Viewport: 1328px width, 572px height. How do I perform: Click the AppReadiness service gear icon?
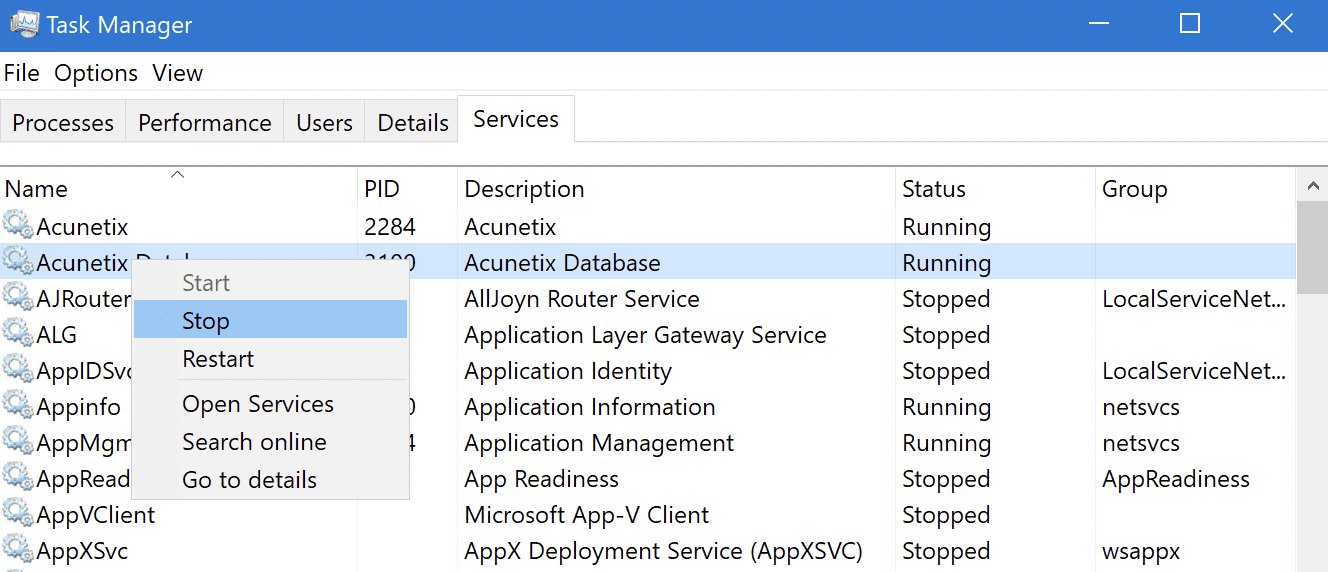18,478
